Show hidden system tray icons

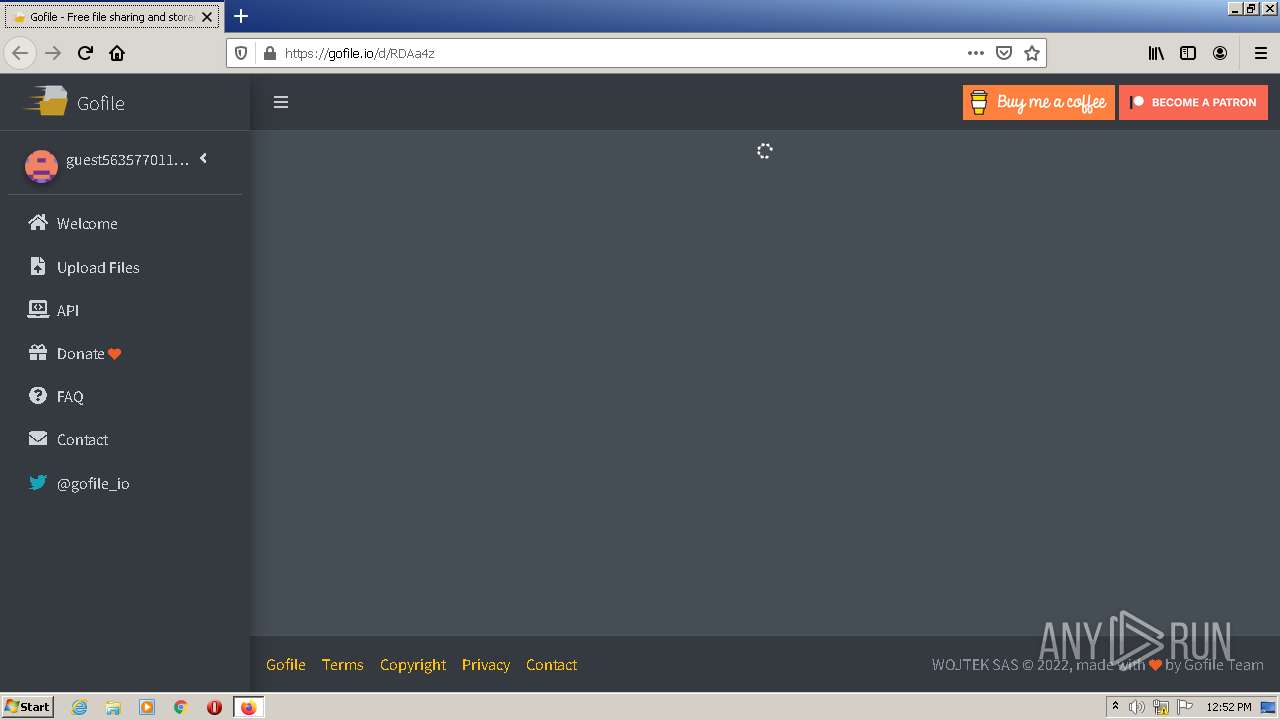[x=1115, y=707]
